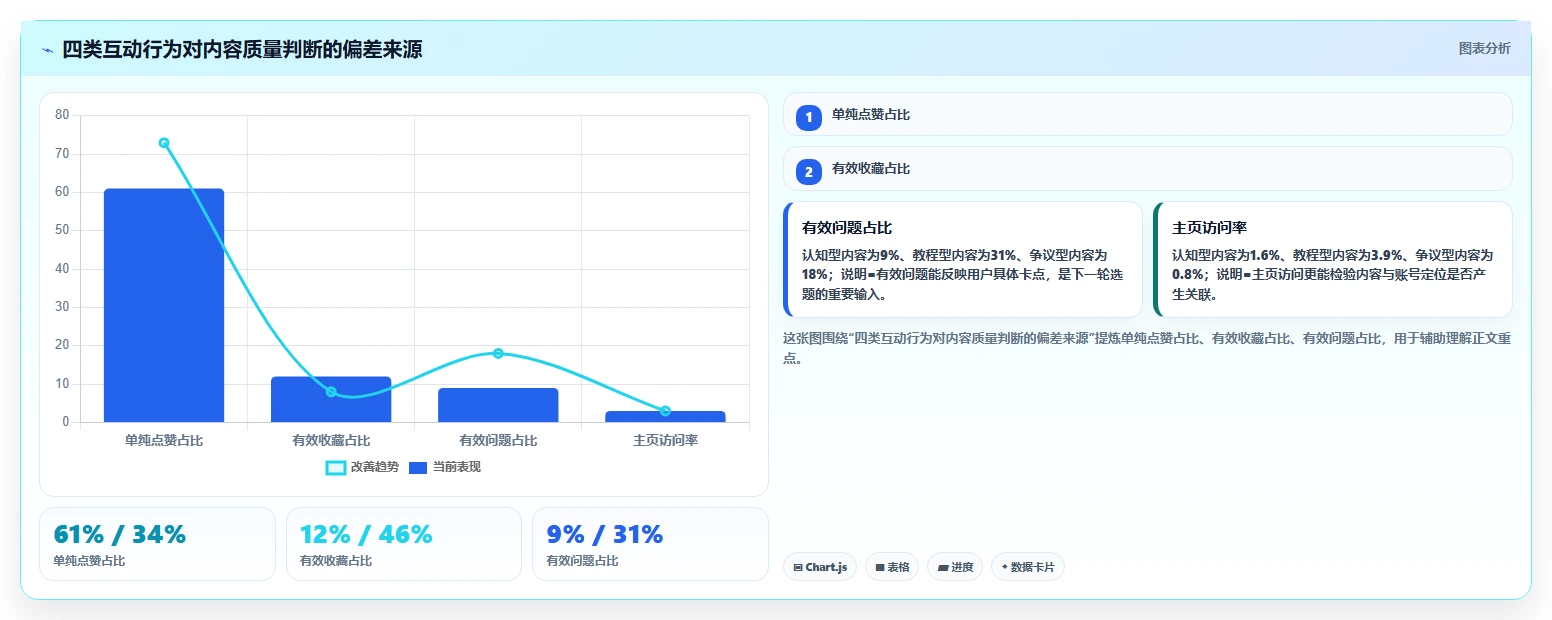1552x620 pixels.
Task: Click the 有效问题占比 bar in chart
Action: point(498,405)
